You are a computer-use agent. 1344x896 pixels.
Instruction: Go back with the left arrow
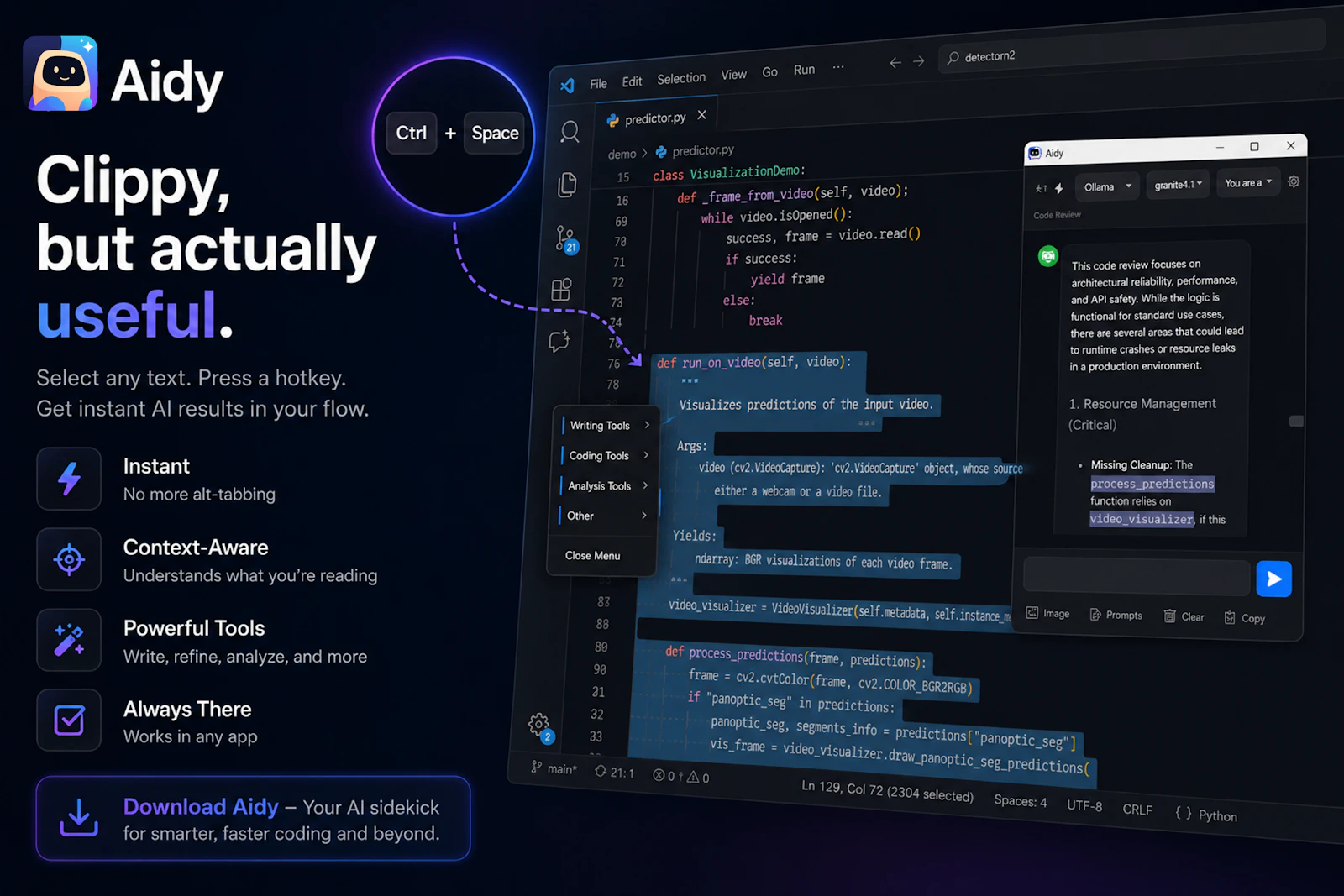tap(895, 63)
